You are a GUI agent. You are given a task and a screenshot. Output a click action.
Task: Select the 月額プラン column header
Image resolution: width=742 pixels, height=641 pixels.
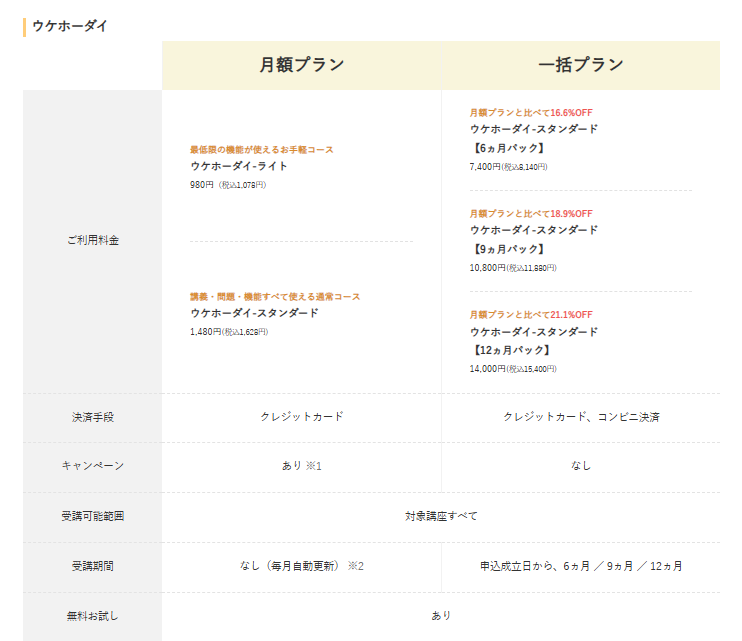pos(301,65)
